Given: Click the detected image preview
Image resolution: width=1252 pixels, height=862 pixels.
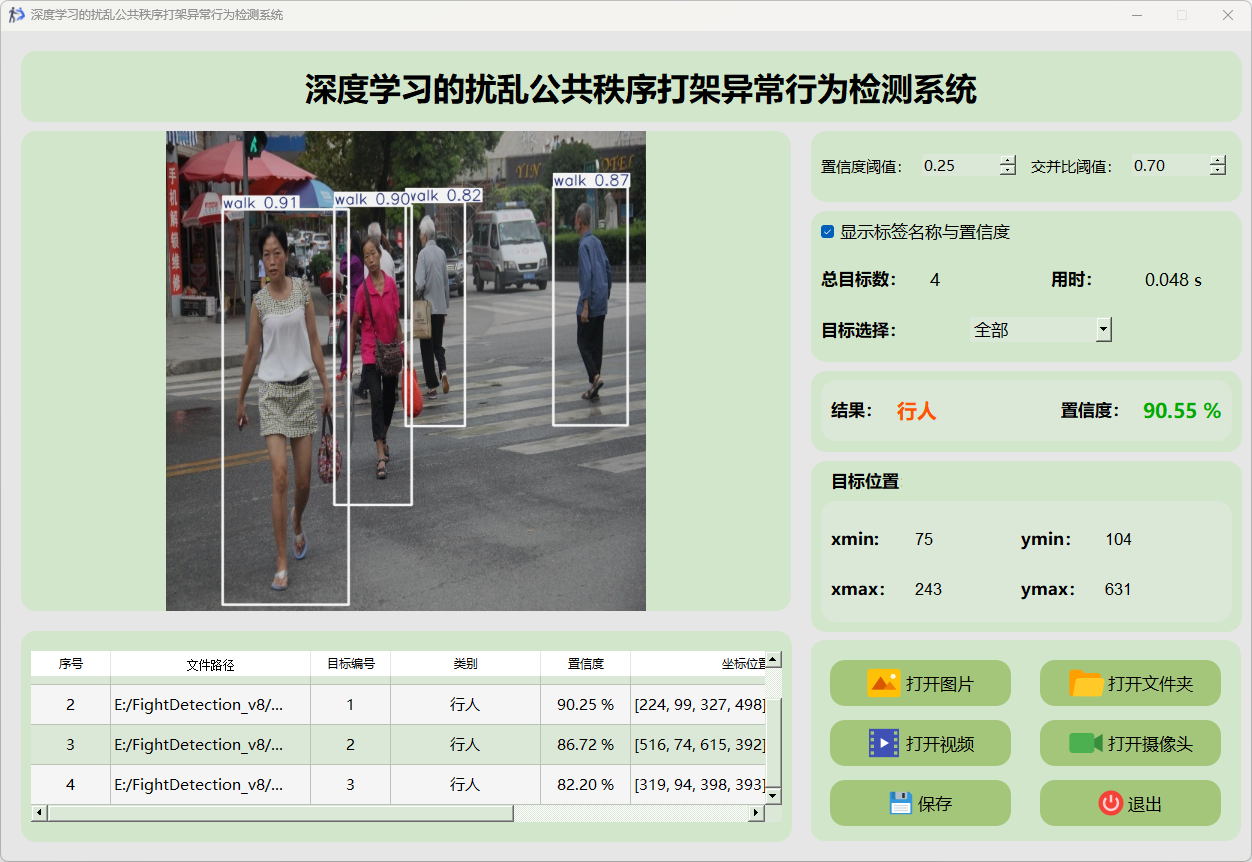Looking at the screenshot, I should click(405, 370).
